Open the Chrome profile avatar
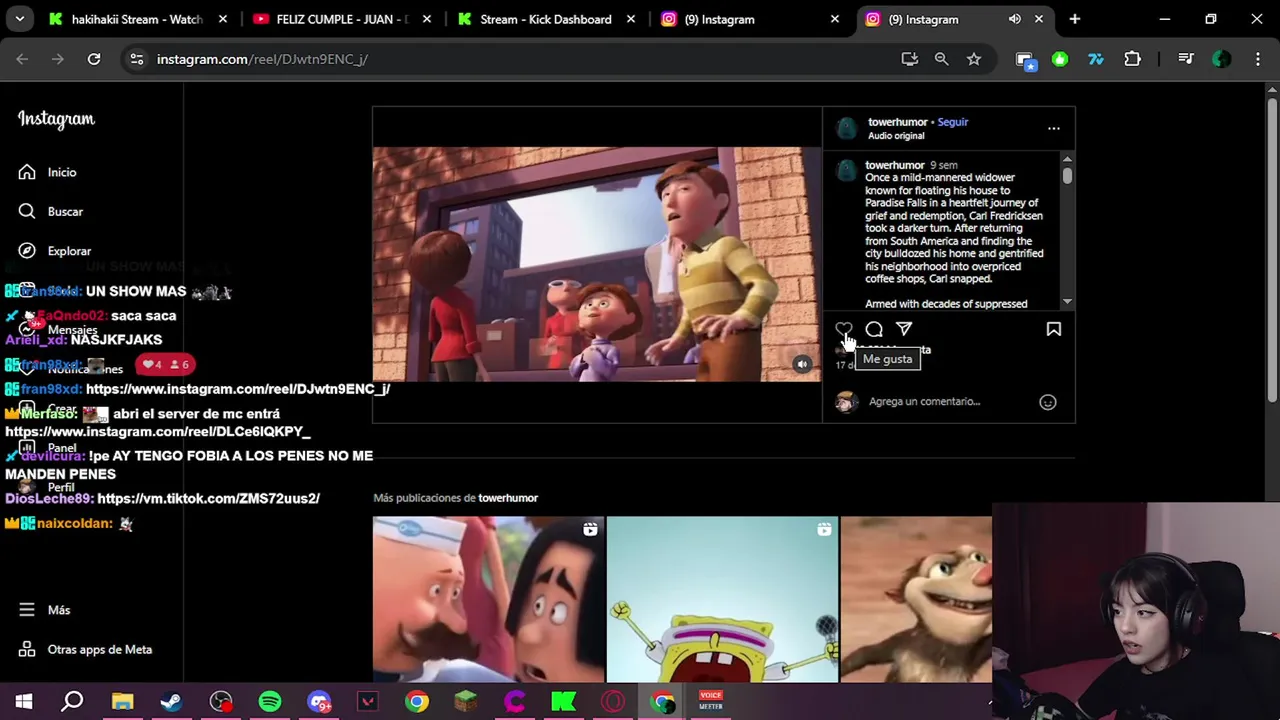This screenshot has height=720, width=1280. tap(1221, 59)
